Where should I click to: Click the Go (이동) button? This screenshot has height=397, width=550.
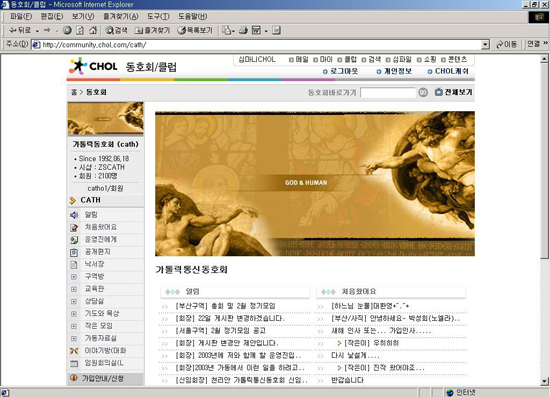(x=506, y=45)
